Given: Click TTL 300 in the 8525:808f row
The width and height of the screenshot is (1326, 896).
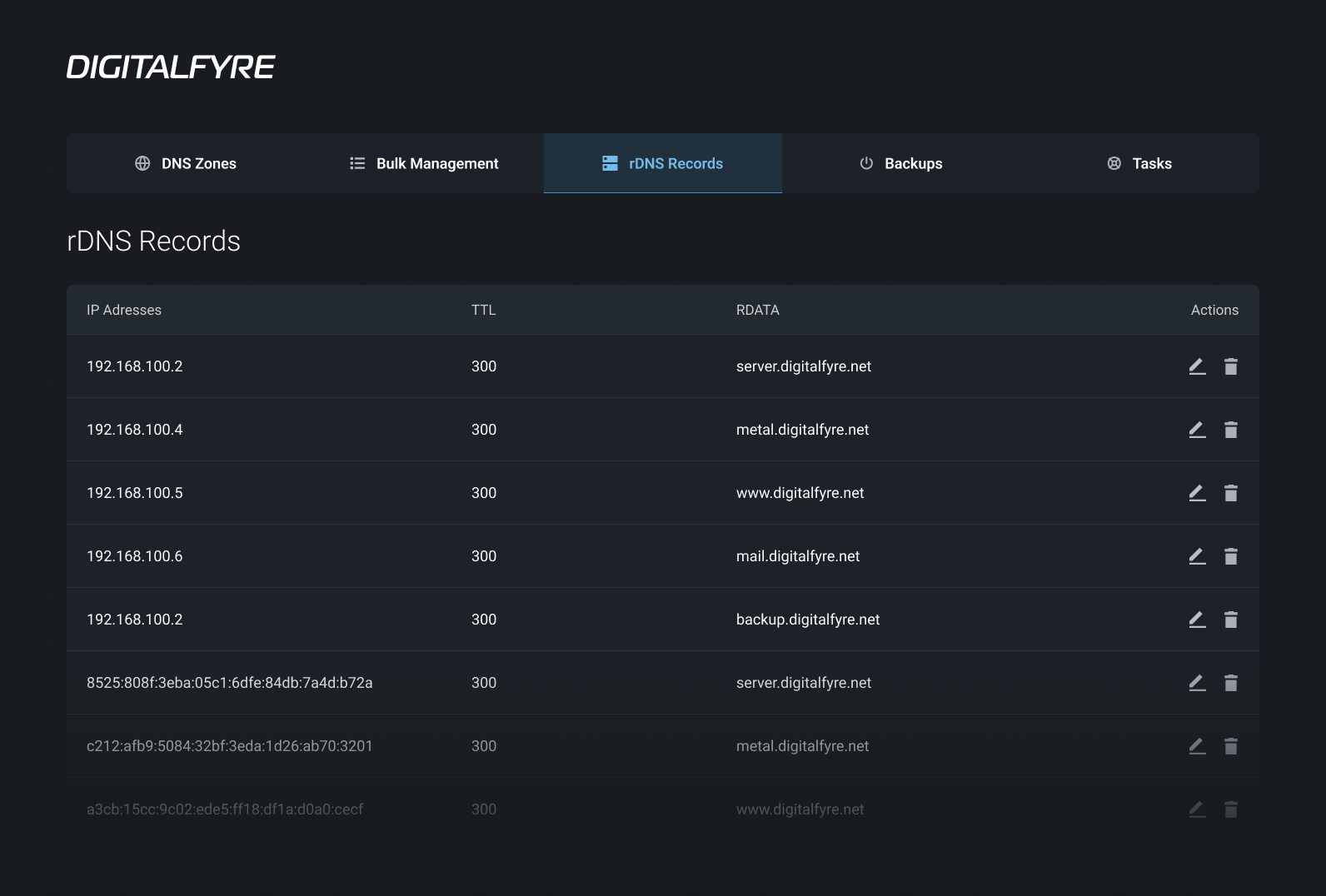Looking at the screenshot, I should coord(484,683).
